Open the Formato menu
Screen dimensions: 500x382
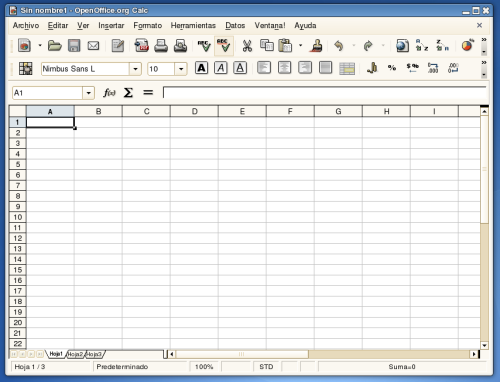(x=148, y=25)
